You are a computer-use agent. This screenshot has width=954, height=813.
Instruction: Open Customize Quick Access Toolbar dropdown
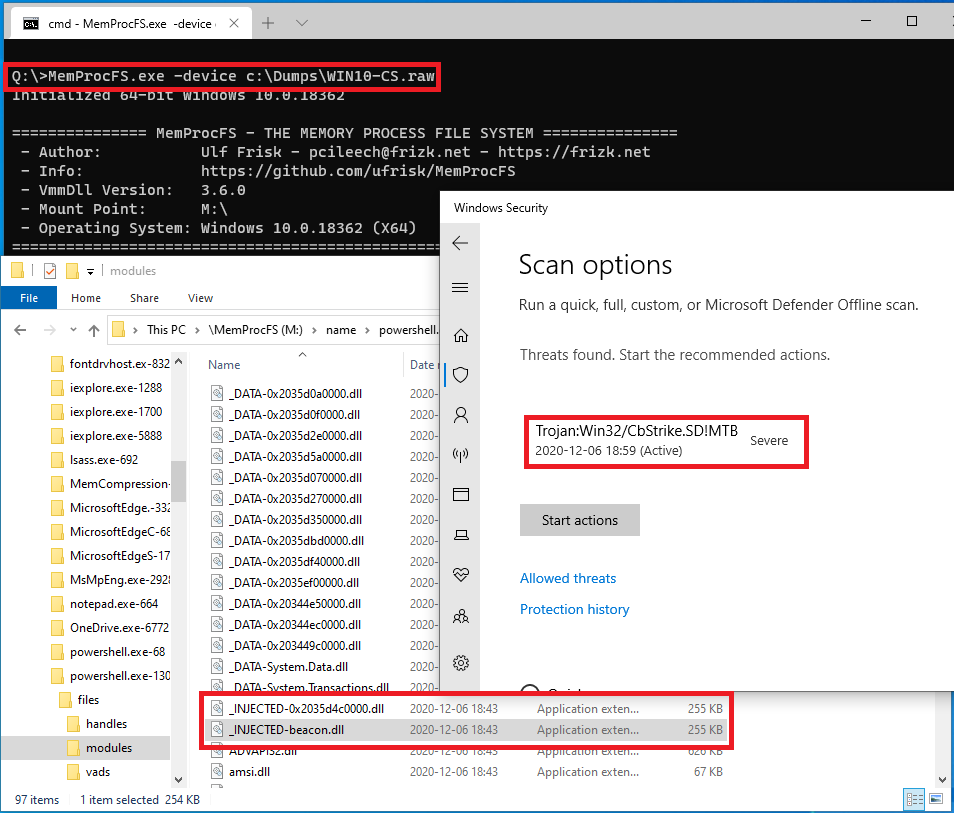click(x=90, y=271)
